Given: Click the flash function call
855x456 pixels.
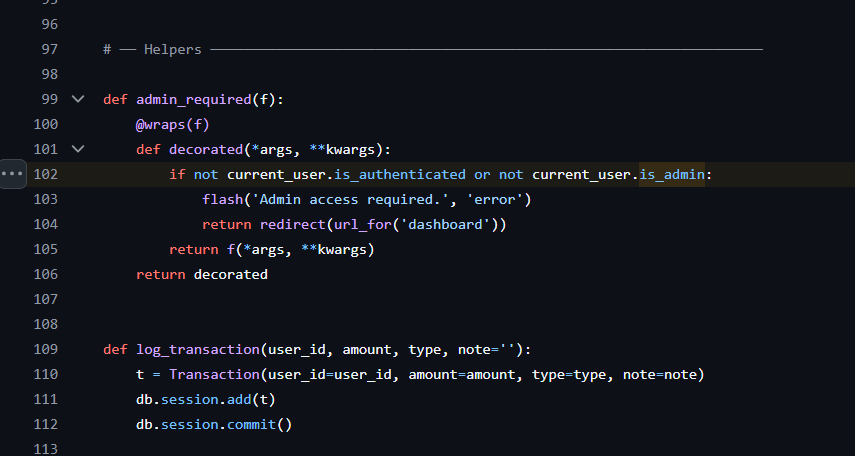Looking at the screenshot, I should [x=222, y=199].
